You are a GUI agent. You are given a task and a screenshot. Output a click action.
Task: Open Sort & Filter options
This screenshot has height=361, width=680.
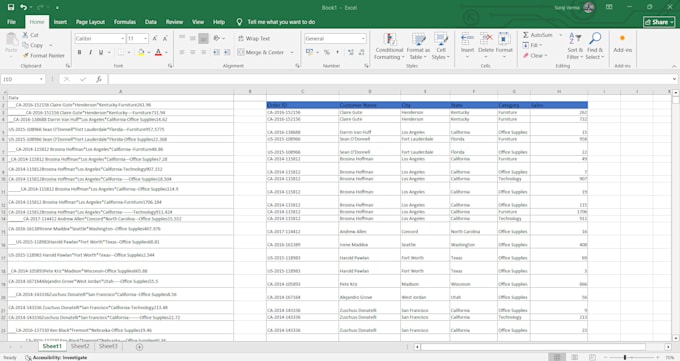point(575,46)
